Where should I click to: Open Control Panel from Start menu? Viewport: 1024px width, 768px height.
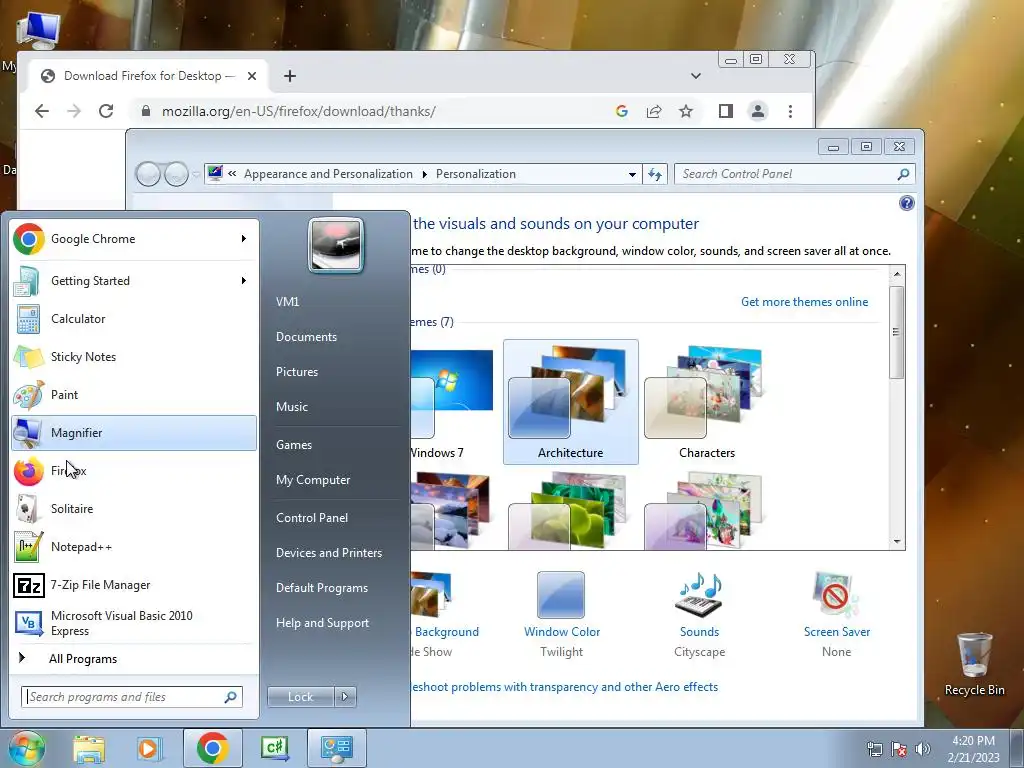point(312,518)
